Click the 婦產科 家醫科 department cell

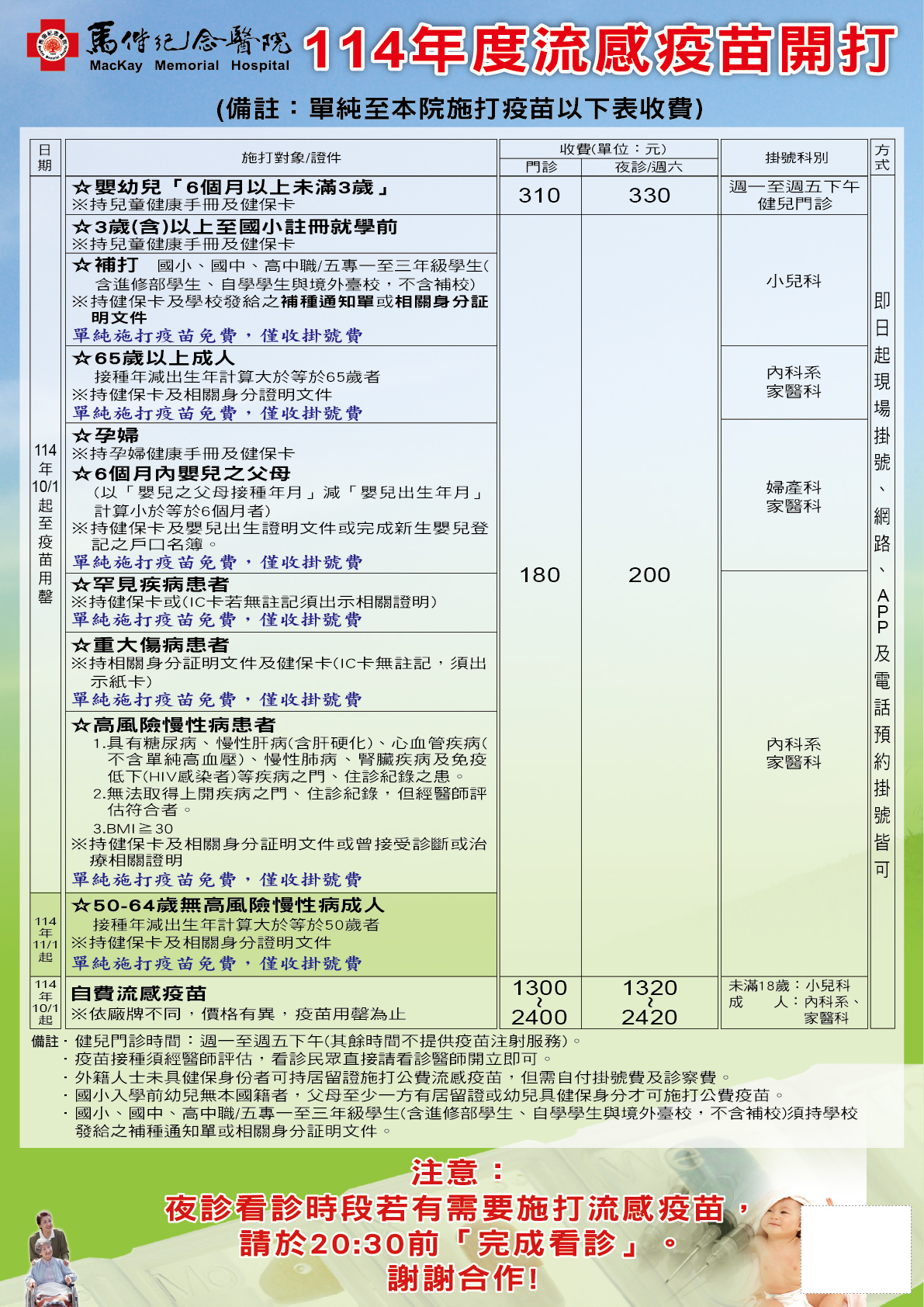[x=794, y=497]
